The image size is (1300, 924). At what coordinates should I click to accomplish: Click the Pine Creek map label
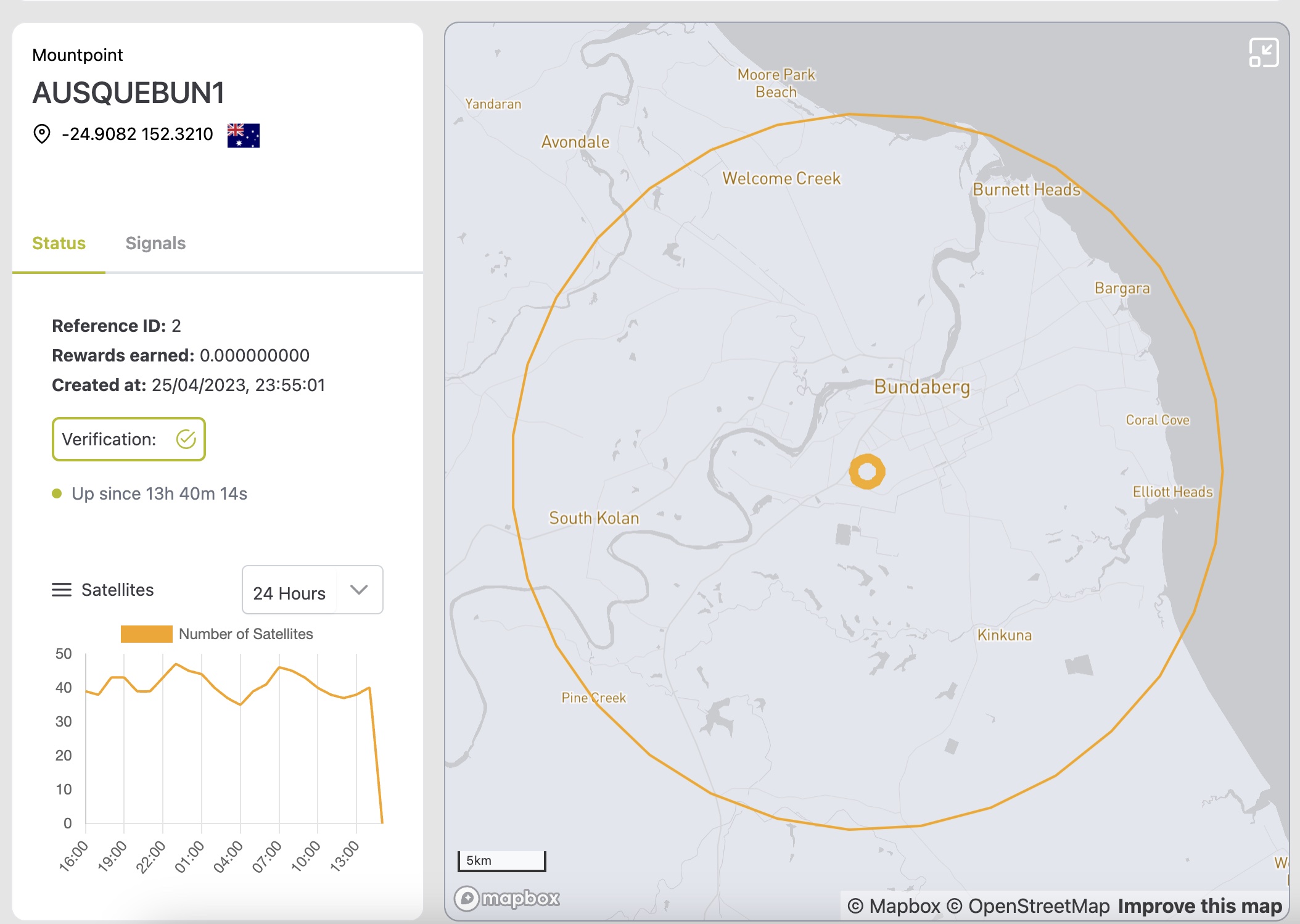coord(593,698)
